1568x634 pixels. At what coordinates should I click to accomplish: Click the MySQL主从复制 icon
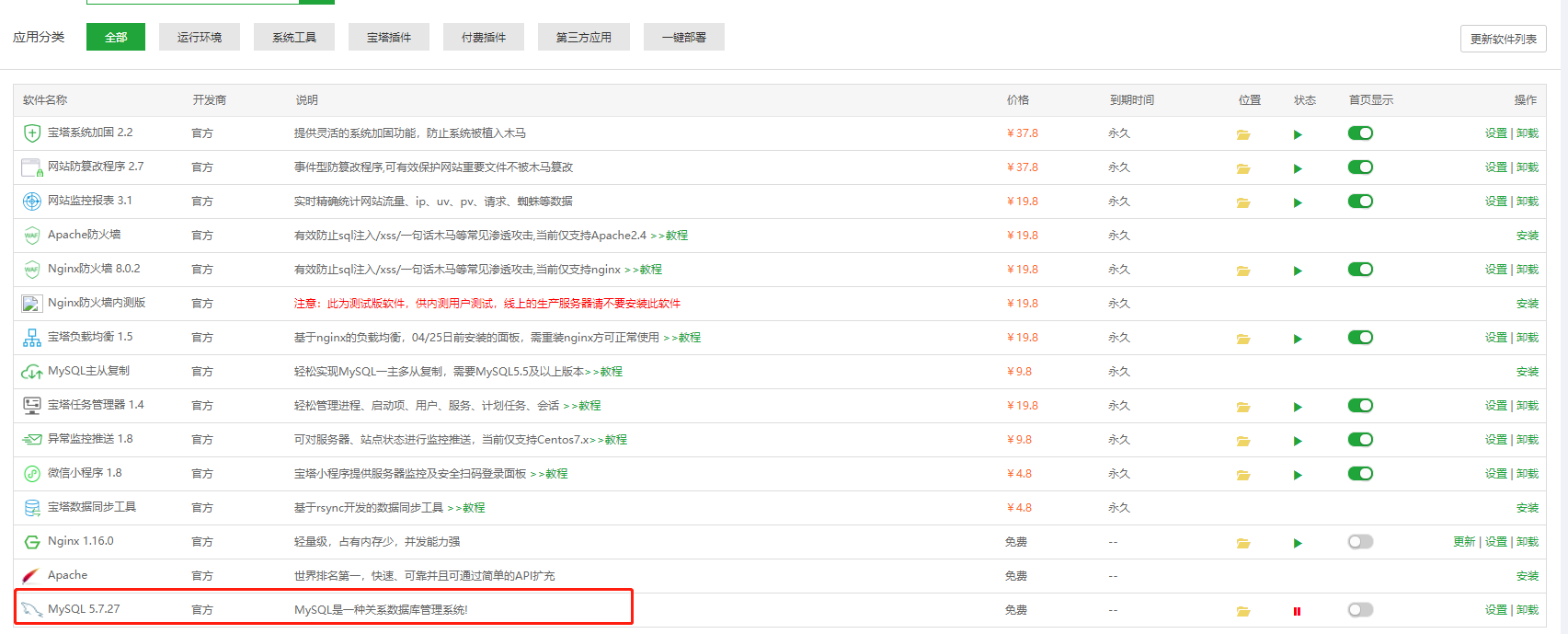click(x=32, y=372)
